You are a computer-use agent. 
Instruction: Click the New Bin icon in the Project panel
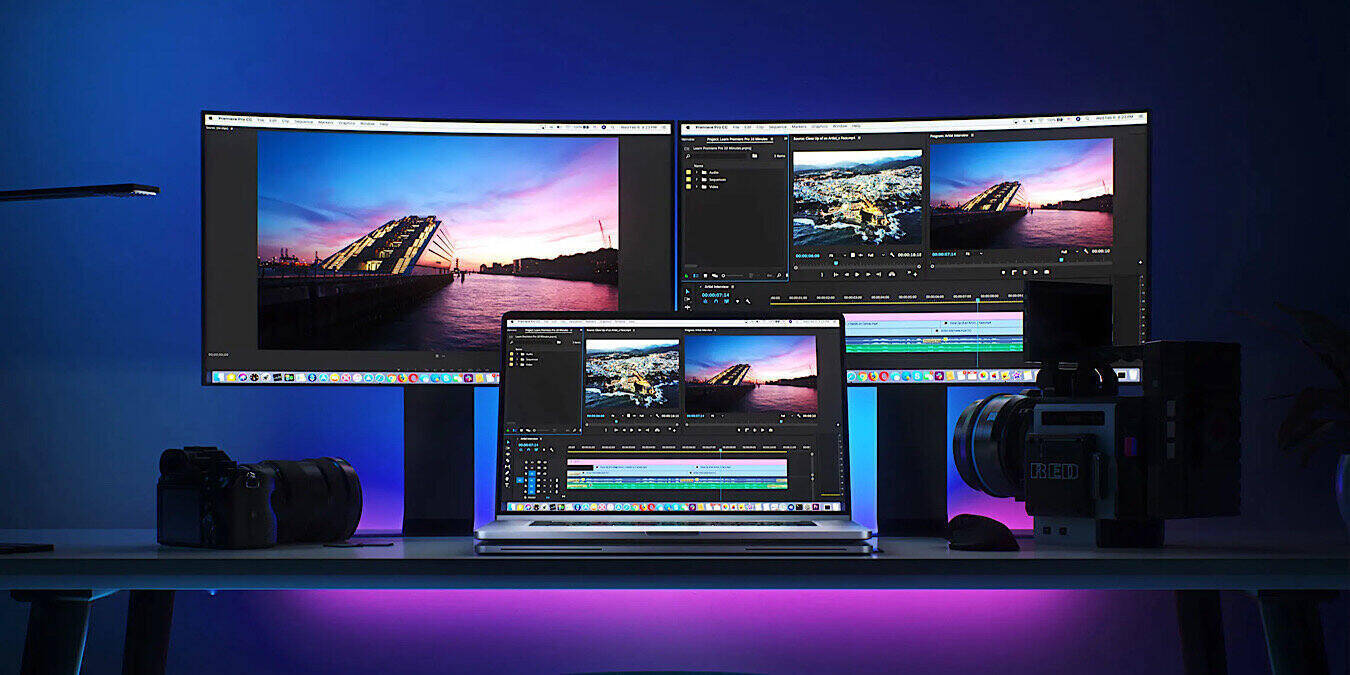pyautogui.click(x=786, y=274)
